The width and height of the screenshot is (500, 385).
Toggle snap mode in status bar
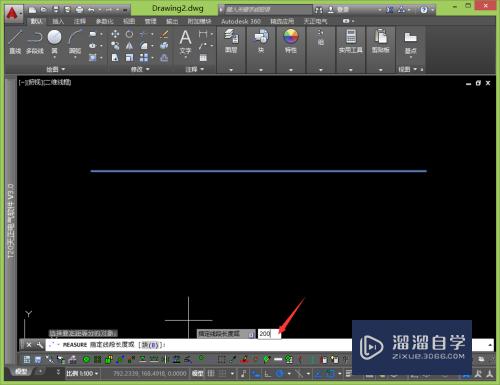[x=222, y=373]
